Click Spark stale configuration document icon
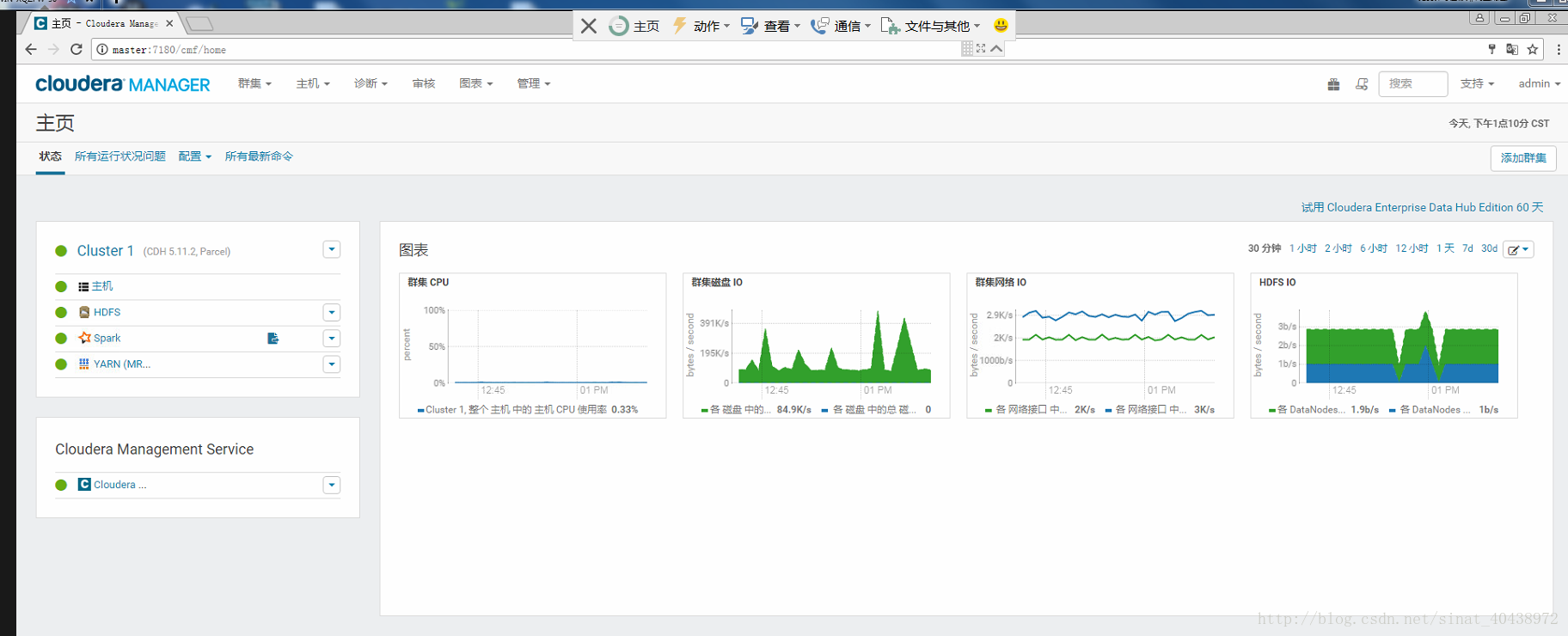Image resolution: width=1568 pixels, height=636 pixels. pyautogui.click(x=273, y=339)
